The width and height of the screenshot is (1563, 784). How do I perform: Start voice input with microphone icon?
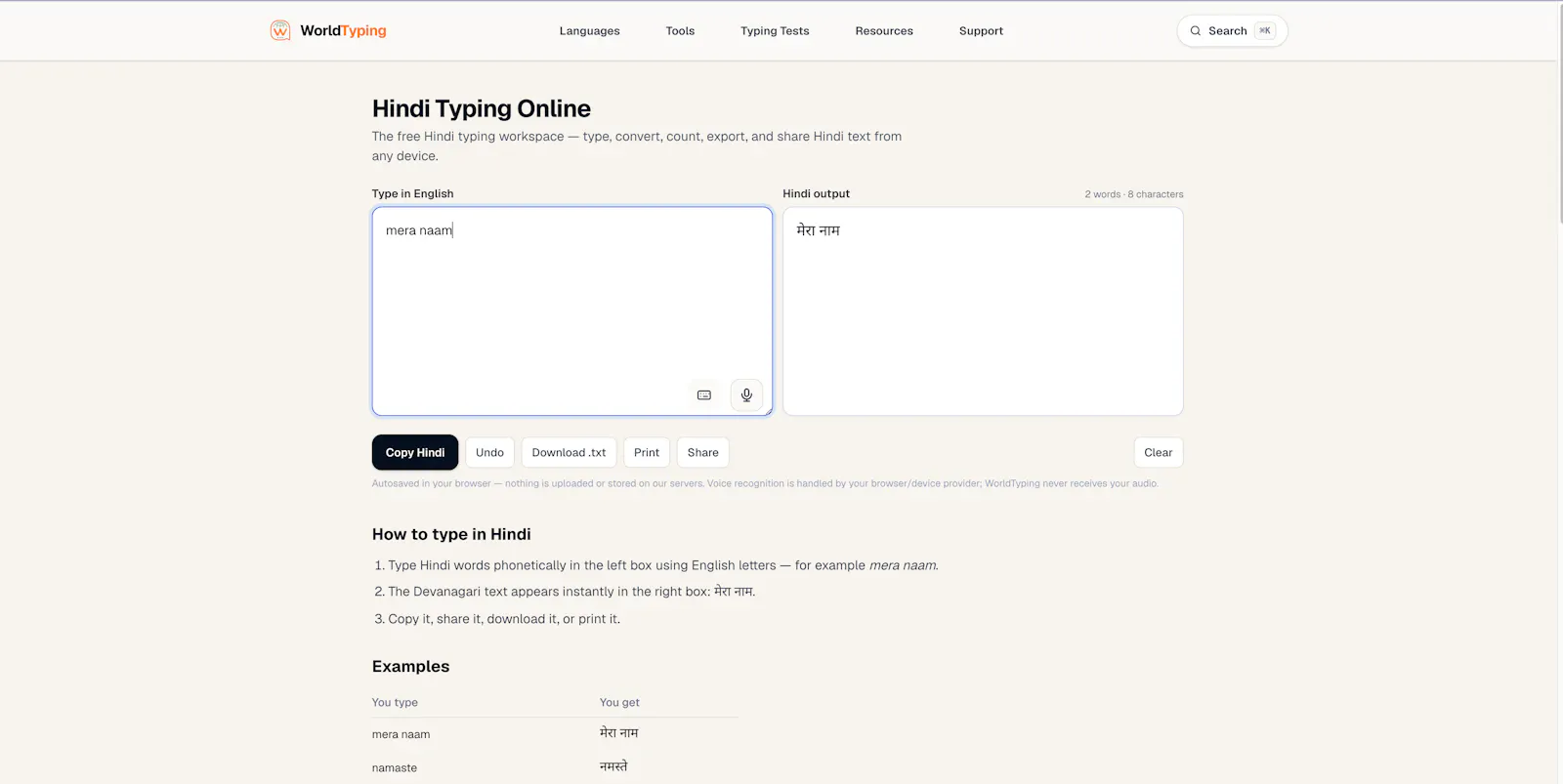746,395
